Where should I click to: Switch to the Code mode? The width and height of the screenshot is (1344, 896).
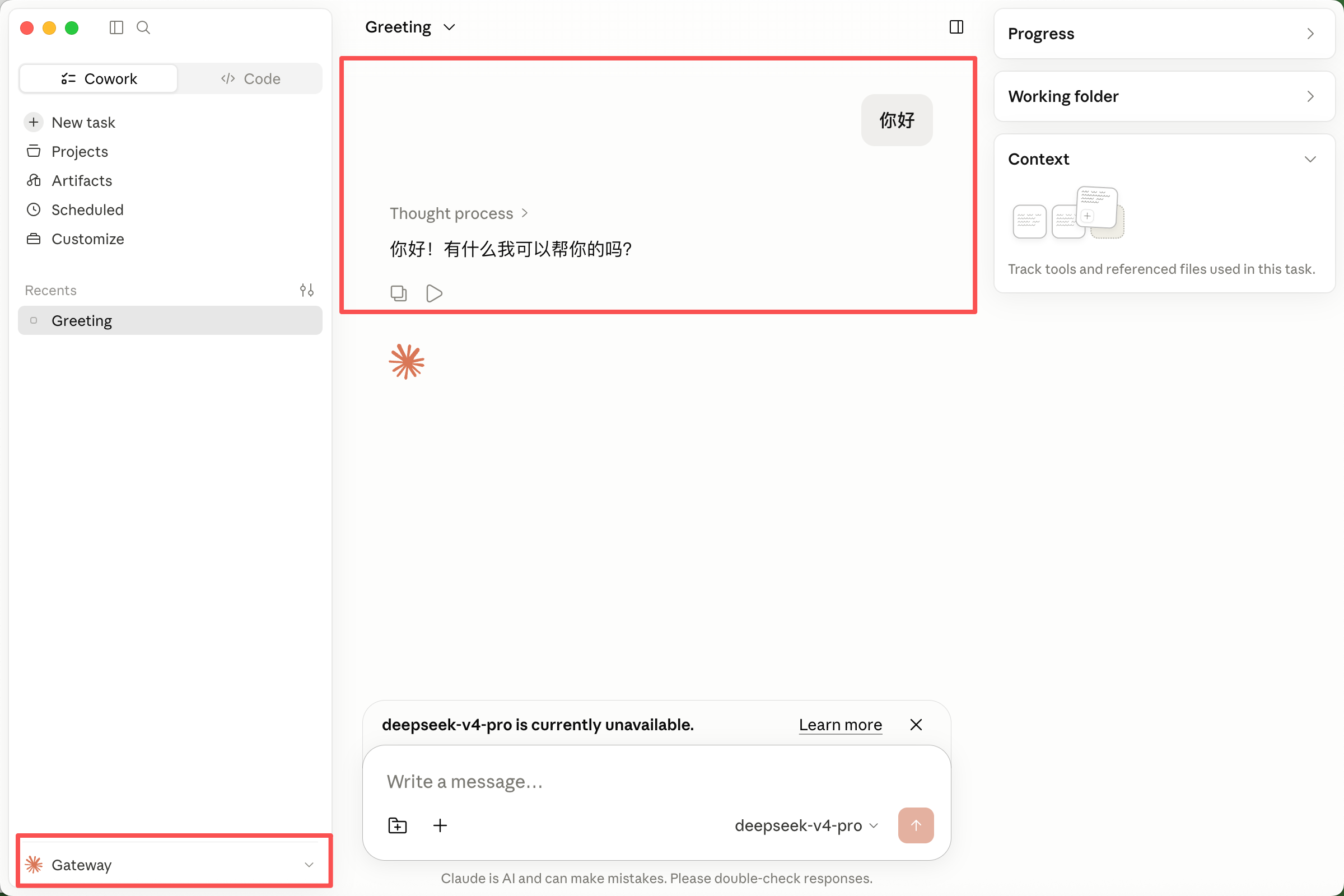pos(250,79)
